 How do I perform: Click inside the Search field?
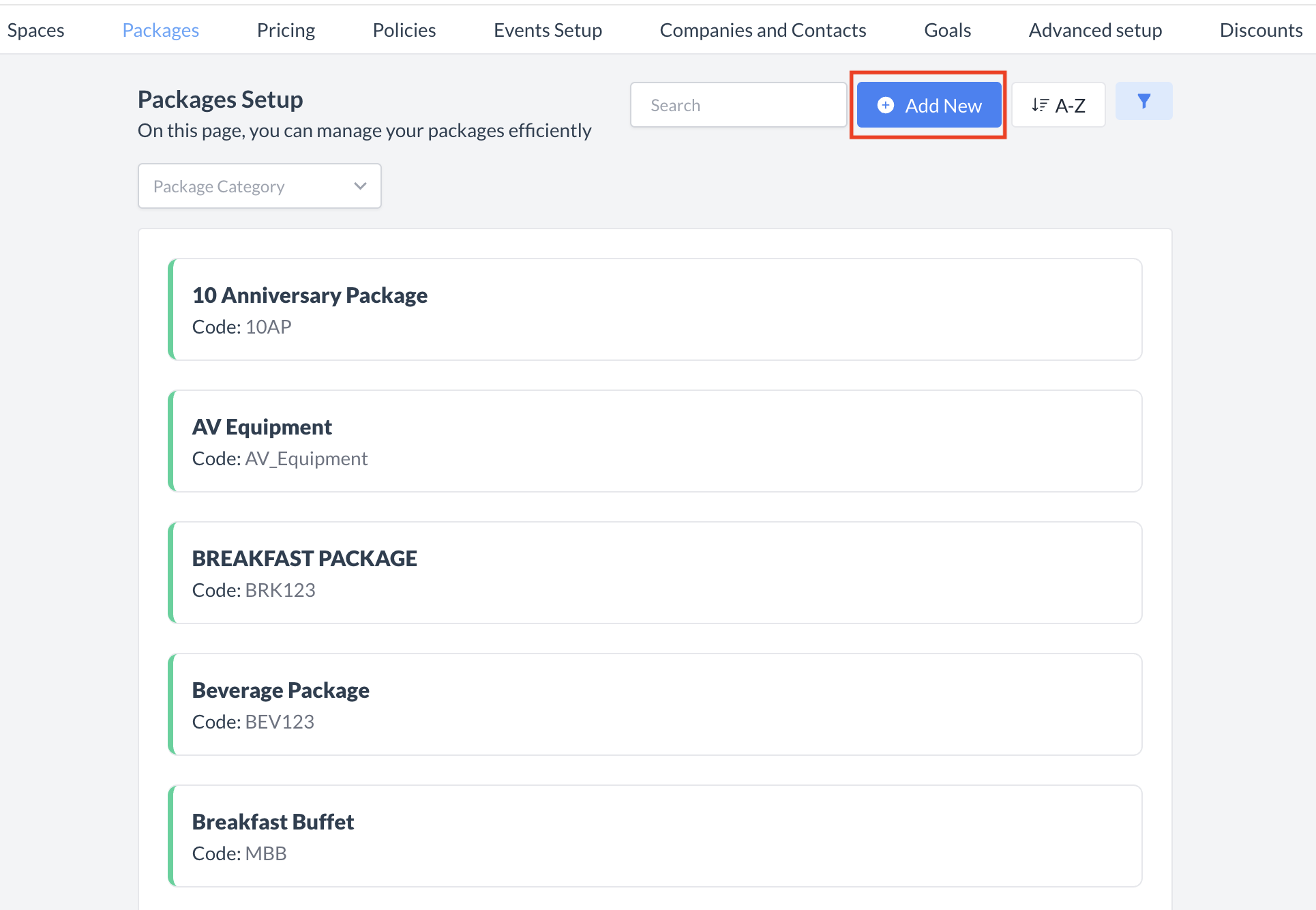(738, 104)
